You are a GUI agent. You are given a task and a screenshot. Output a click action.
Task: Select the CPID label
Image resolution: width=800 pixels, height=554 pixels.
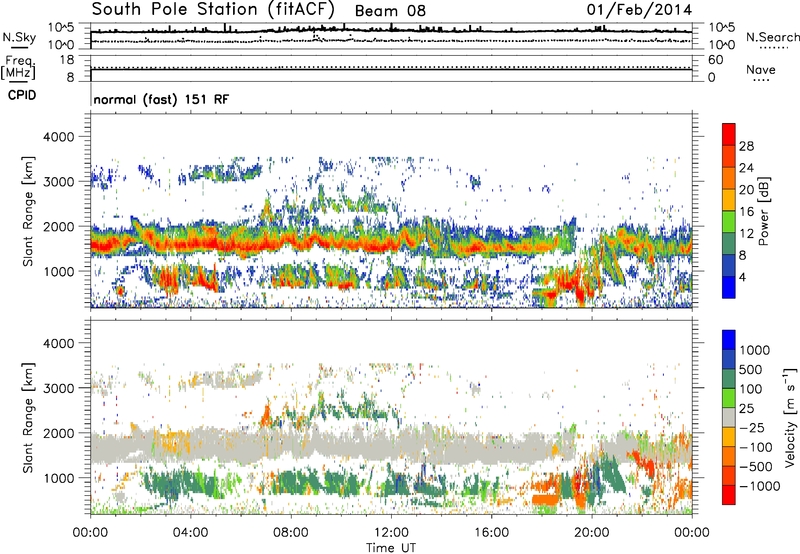coord(22,95)
